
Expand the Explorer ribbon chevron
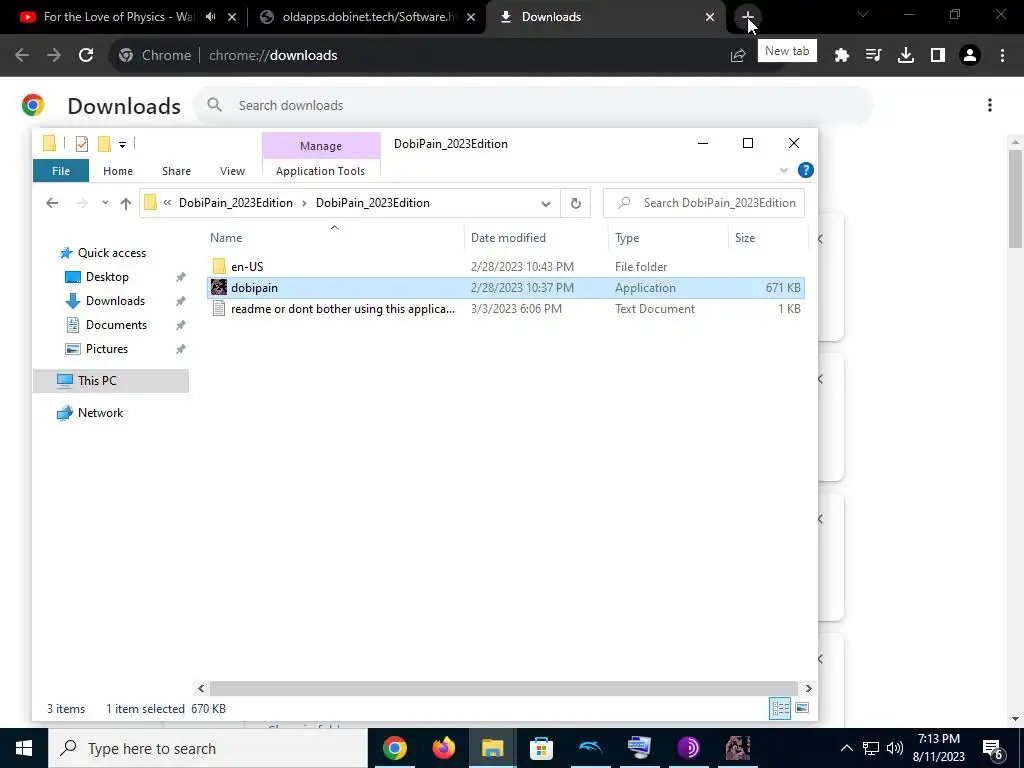(784, 170)
